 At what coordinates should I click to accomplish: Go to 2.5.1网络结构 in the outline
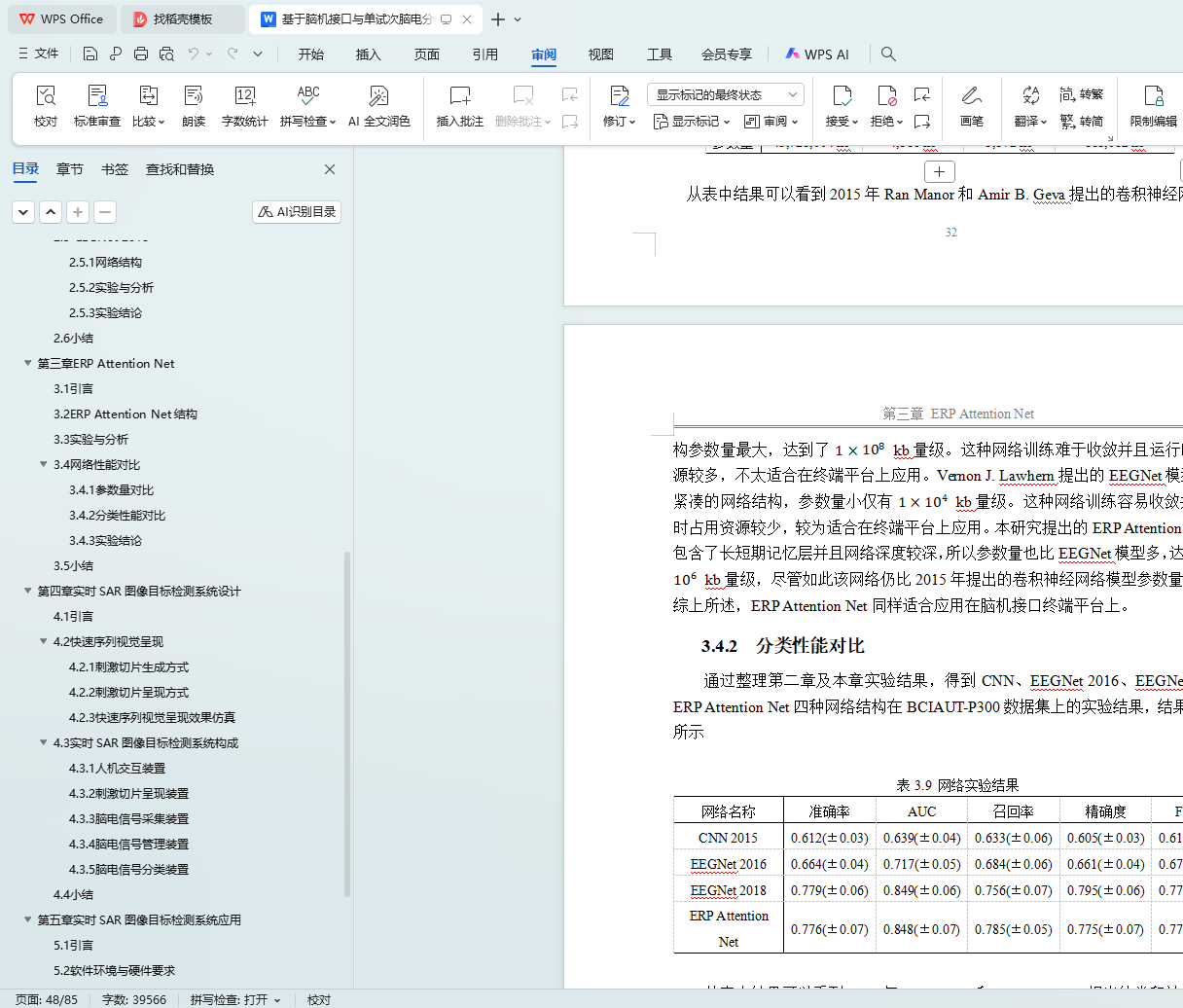pyautogui.click(x=105, y=262)
